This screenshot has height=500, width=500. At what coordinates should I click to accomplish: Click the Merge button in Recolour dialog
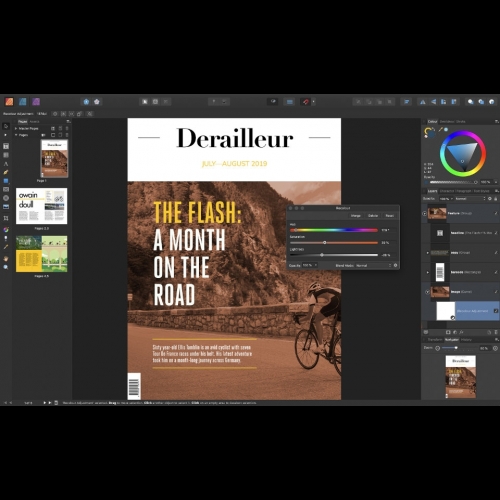coord(356,216)
